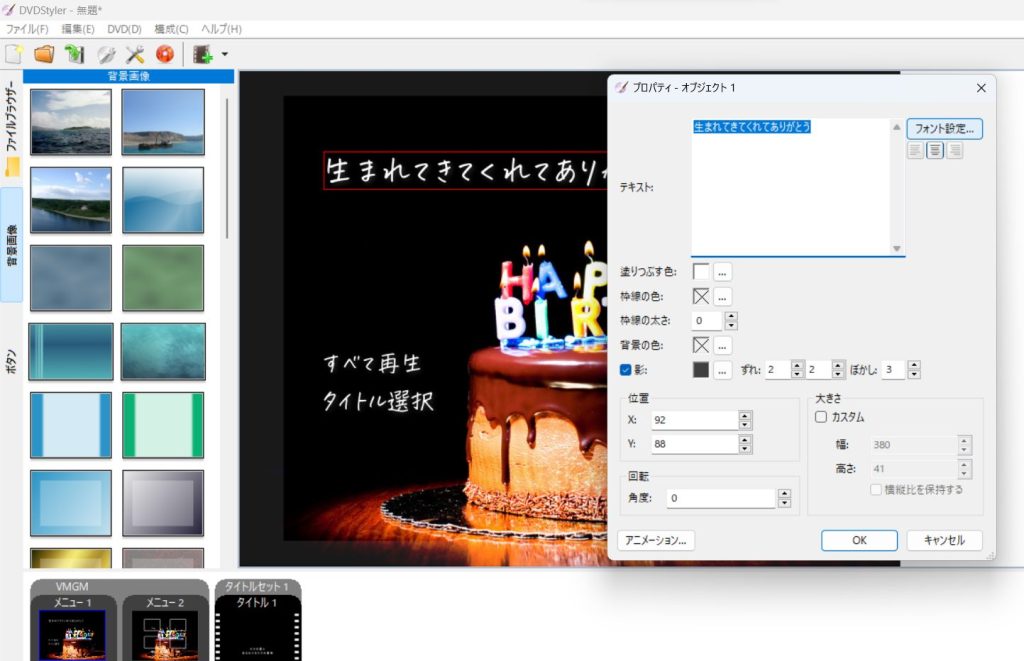This screenshot has height=661, width=1024.
Task: Disable the 影 shadow checkbox
Action: [x=626, y=370]
